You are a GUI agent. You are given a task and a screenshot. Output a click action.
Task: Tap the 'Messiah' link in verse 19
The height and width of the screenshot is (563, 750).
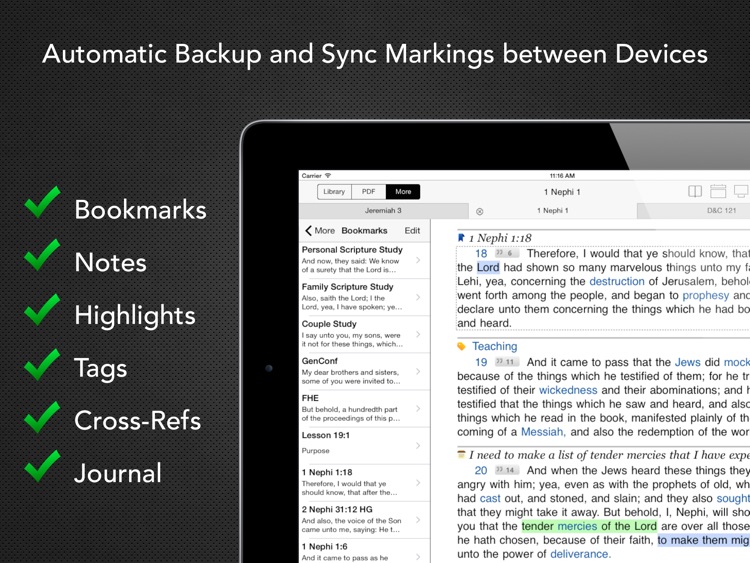click(543, 432)
